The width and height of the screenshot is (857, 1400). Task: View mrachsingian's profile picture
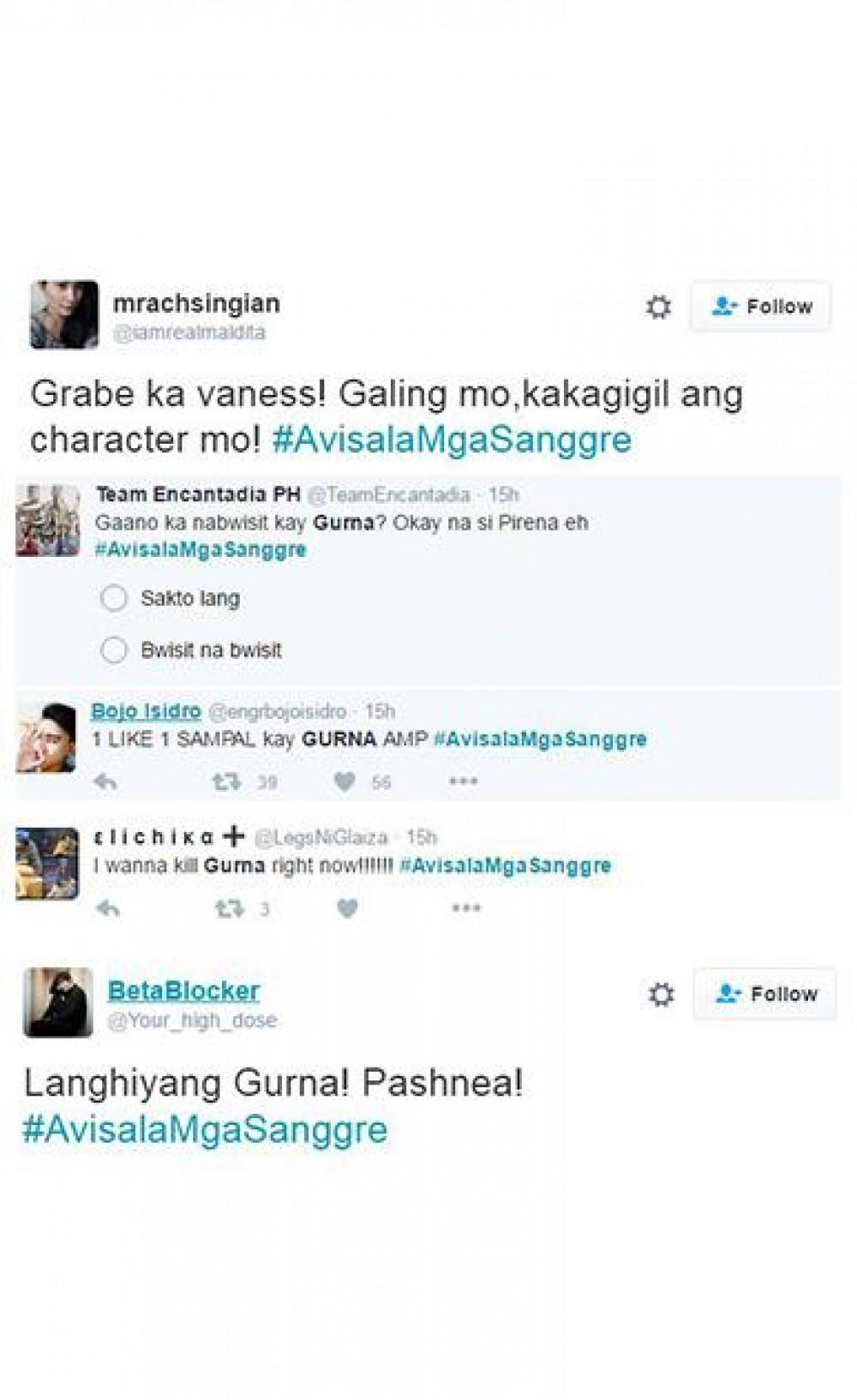point(64,314)
